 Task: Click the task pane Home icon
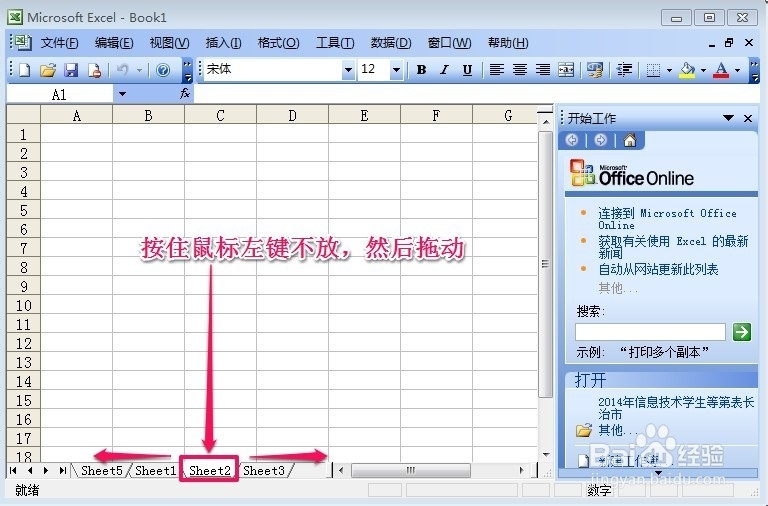pyautogui.click(x=630, y=141)
